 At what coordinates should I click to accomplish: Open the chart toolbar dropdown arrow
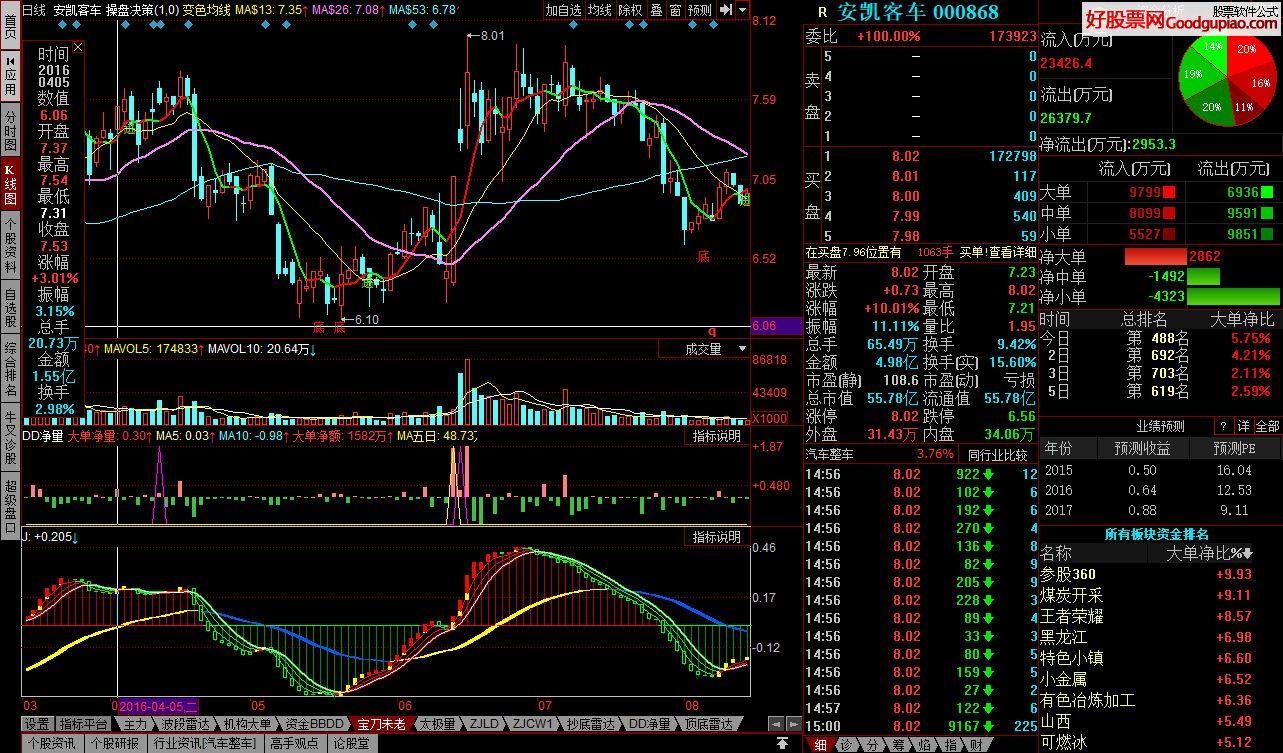click(742, 10)
